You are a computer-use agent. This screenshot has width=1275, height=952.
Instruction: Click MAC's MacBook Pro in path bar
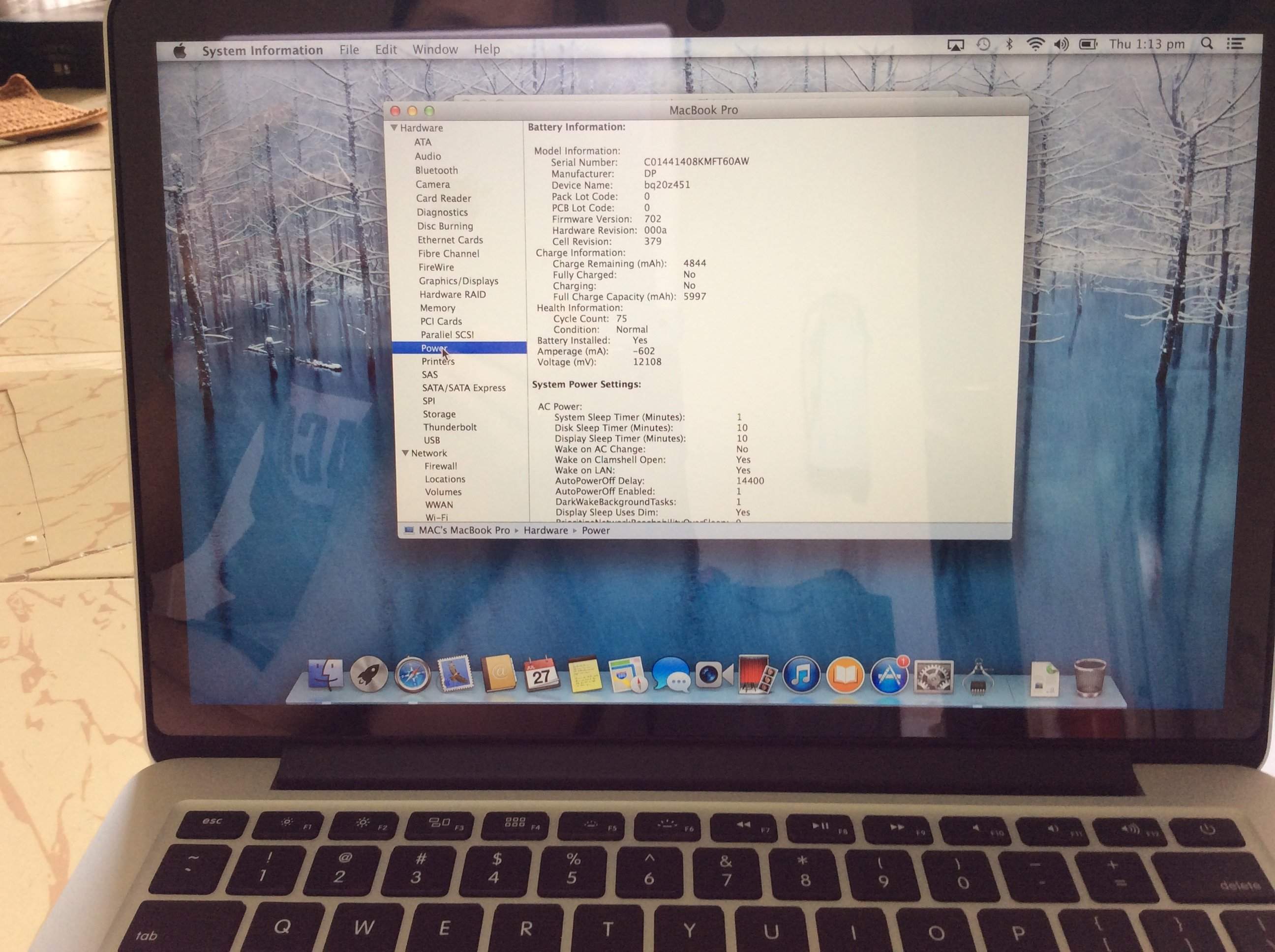(464, 530)
